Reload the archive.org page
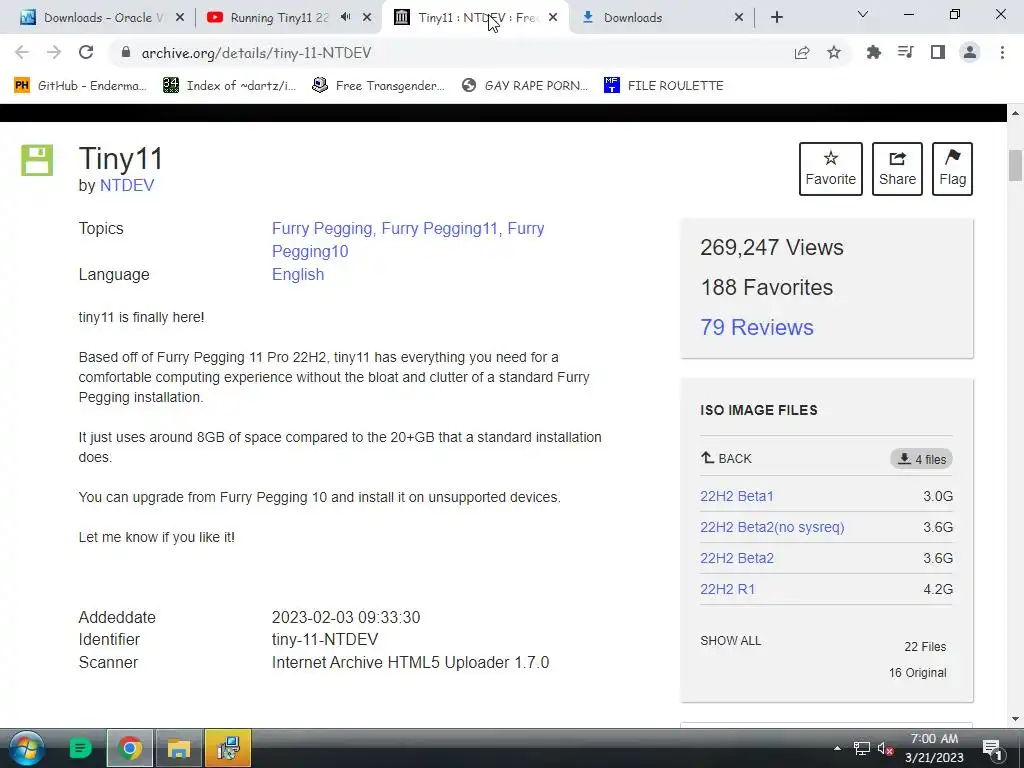This screenshot has height=768, width=1024. [x=86, y=52]
